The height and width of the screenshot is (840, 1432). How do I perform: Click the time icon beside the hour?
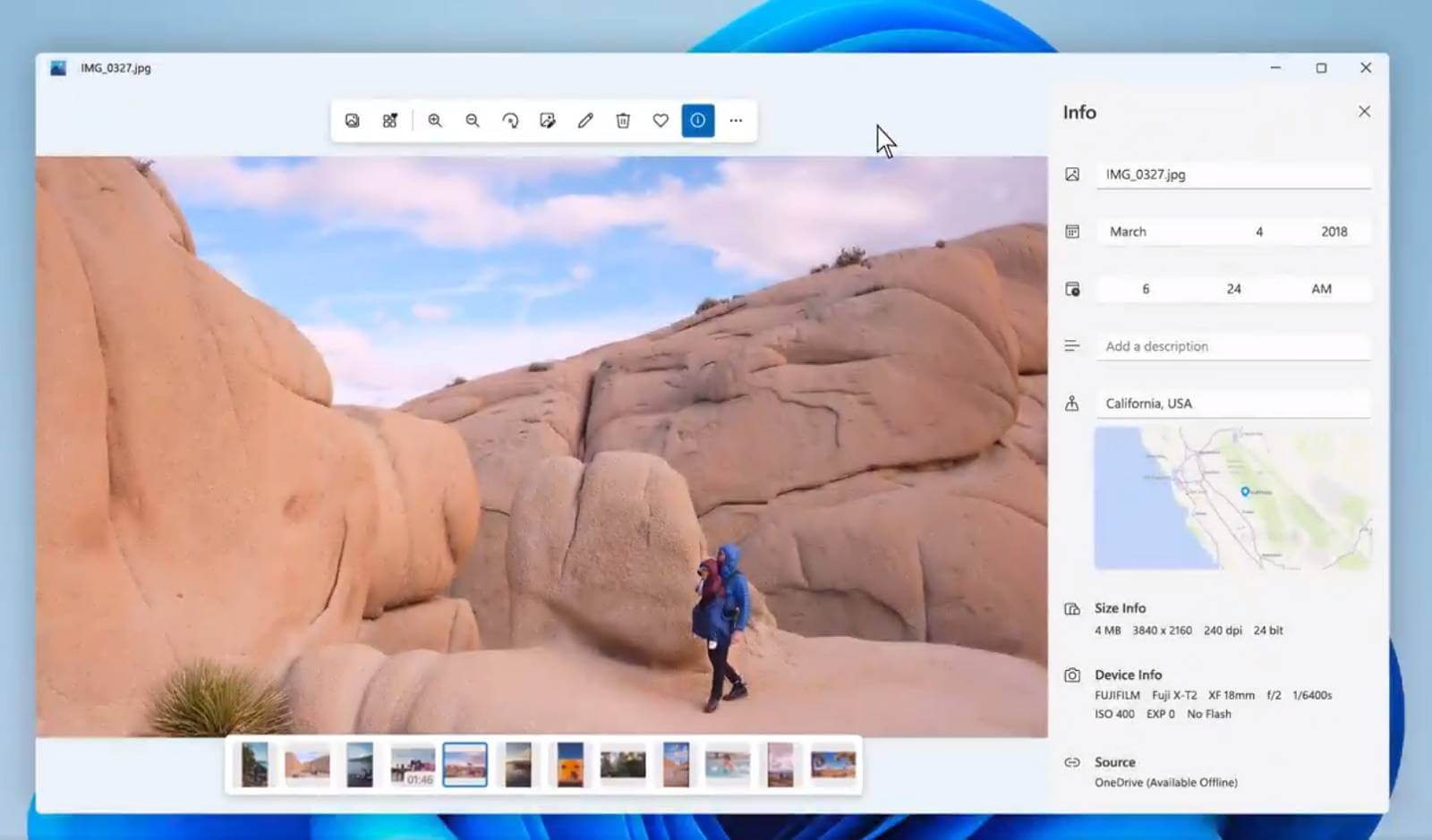click(x=1072, y=289)
